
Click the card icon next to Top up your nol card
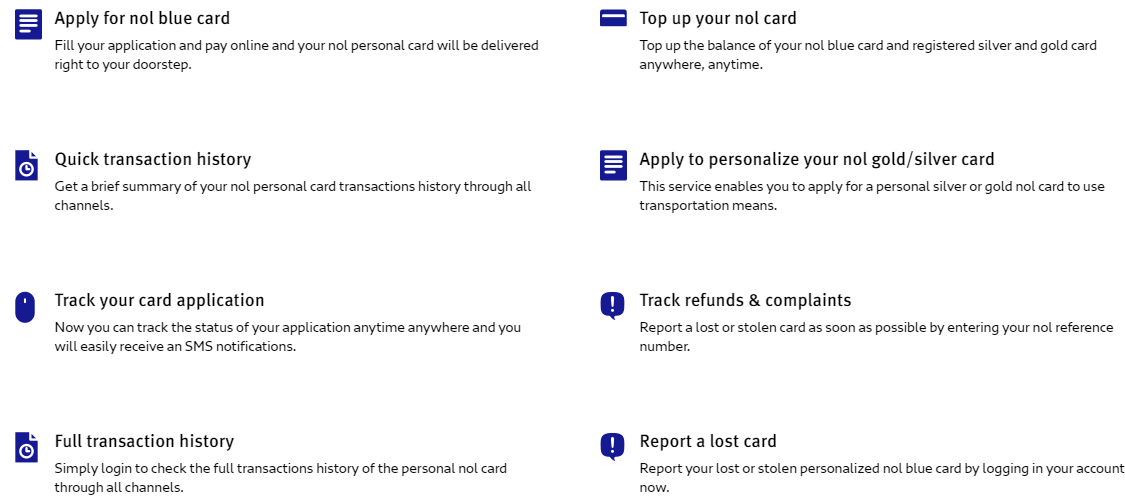613,18
